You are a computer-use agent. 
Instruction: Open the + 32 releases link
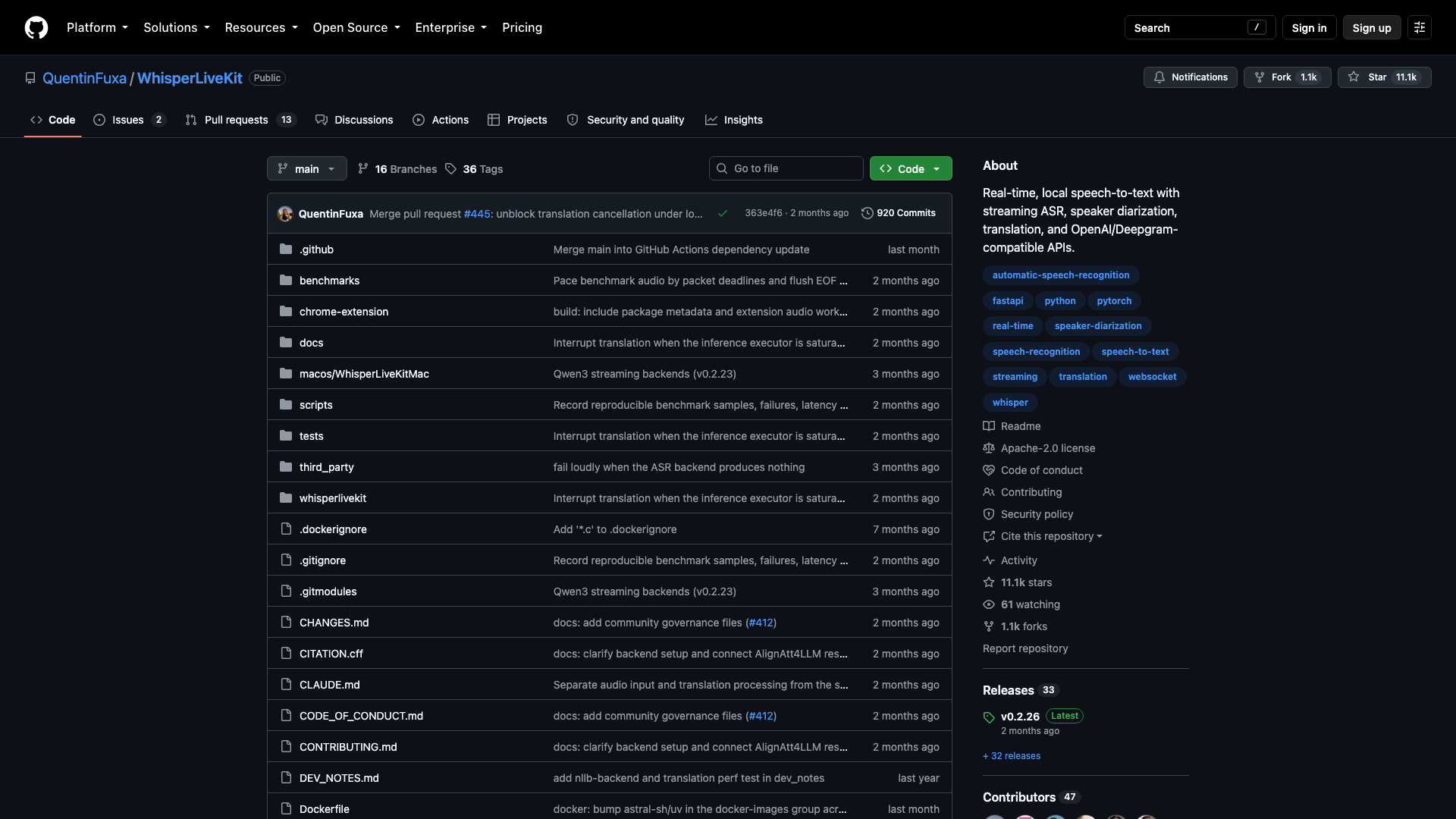[1012, 756]
